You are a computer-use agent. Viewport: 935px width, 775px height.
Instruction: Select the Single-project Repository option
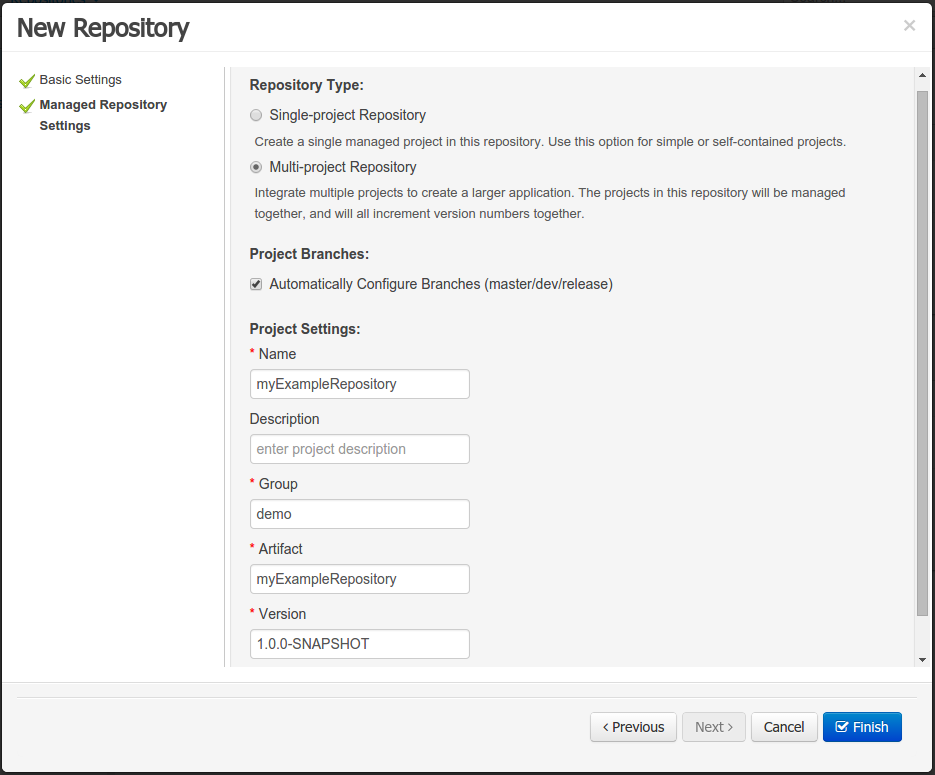(256, 114)
